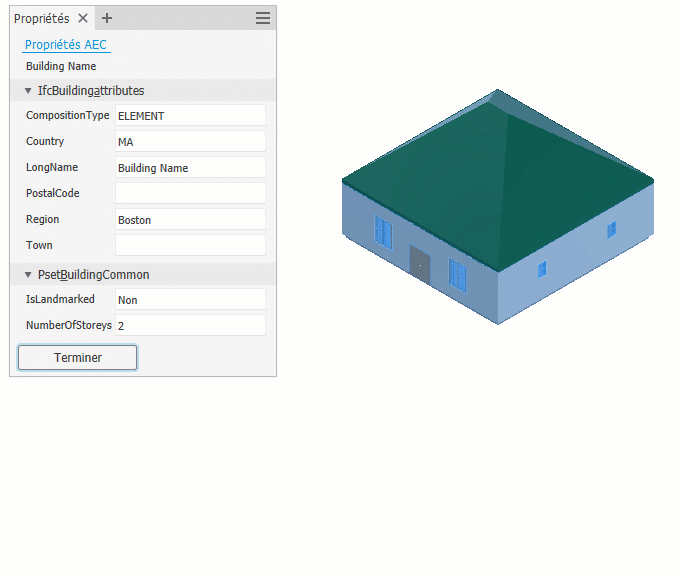Select the window left of the door
The image size is (680, 576).
click(x=383, y=232)
